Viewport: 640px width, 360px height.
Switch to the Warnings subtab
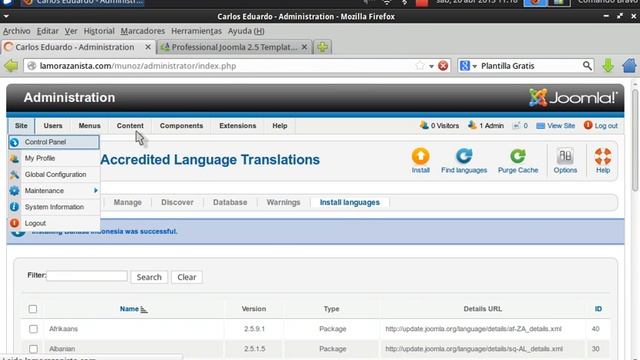283,202
